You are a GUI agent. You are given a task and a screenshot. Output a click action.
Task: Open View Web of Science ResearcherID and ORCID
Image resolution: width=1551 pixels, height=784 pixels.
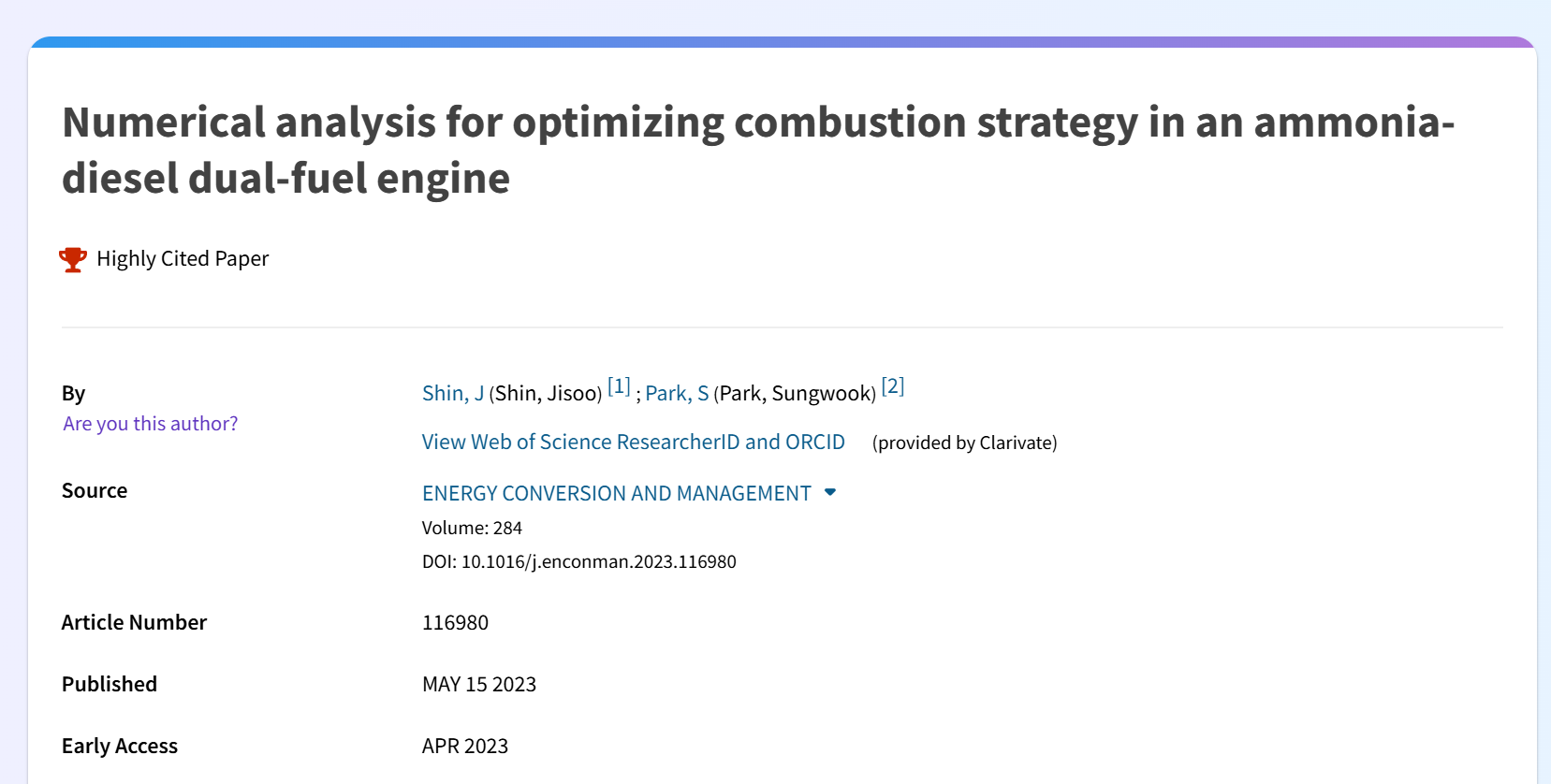point(634,442)
